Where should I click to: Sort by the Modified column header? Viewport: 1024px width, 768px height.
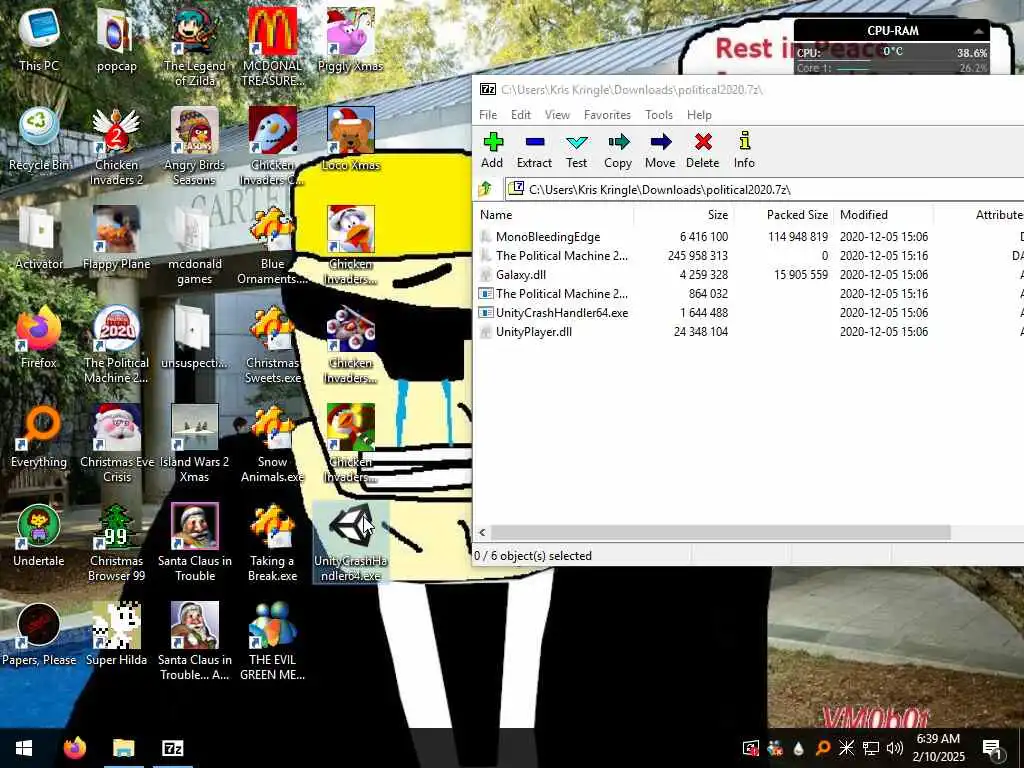tap(884, 215)
